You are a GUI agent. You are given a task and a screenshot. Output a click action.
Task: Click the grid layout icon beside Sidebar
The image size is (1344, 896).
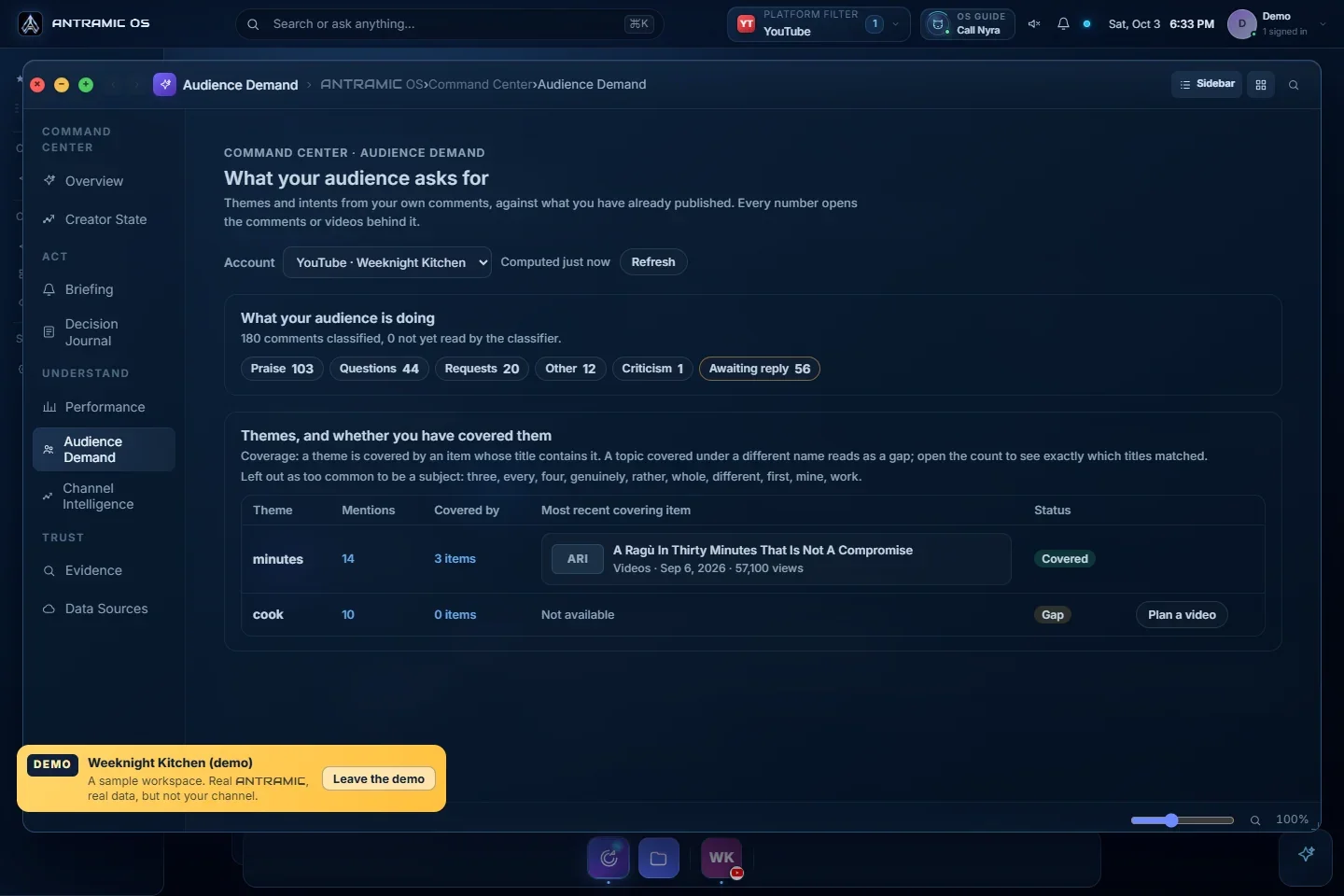coord(1261,85)
